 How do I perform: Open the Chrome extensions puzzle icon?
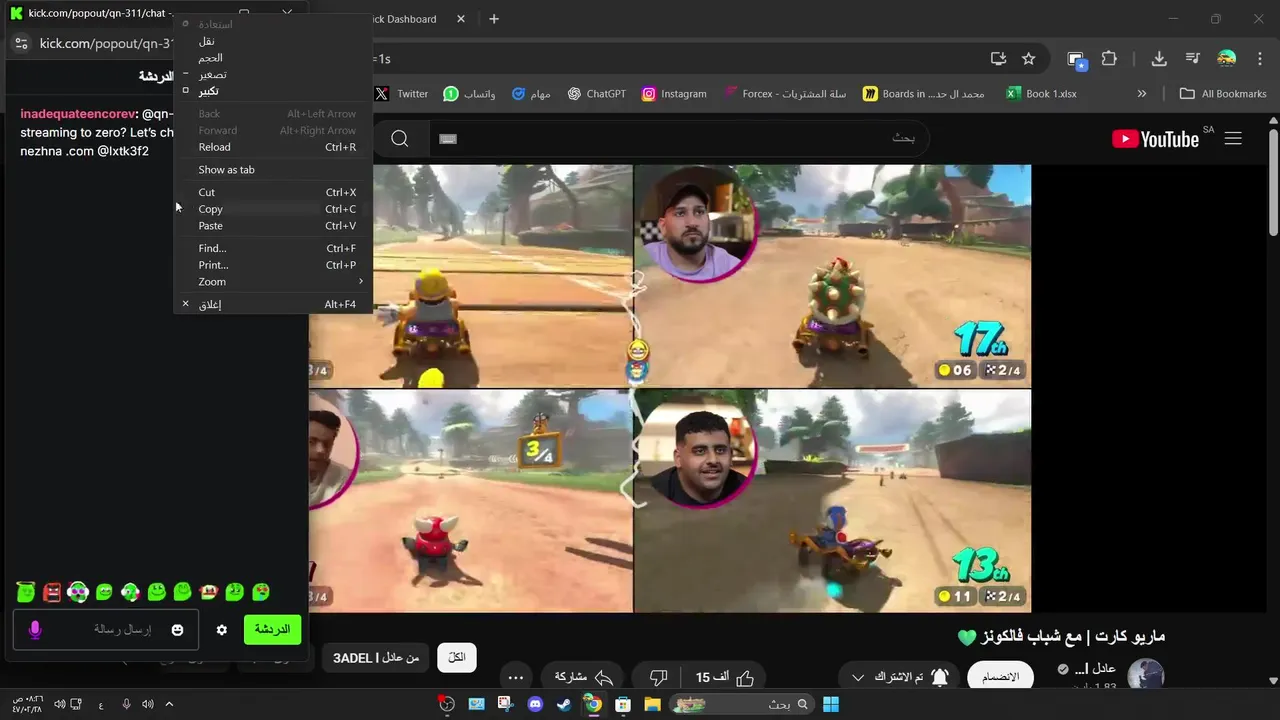click(1109, 58)
